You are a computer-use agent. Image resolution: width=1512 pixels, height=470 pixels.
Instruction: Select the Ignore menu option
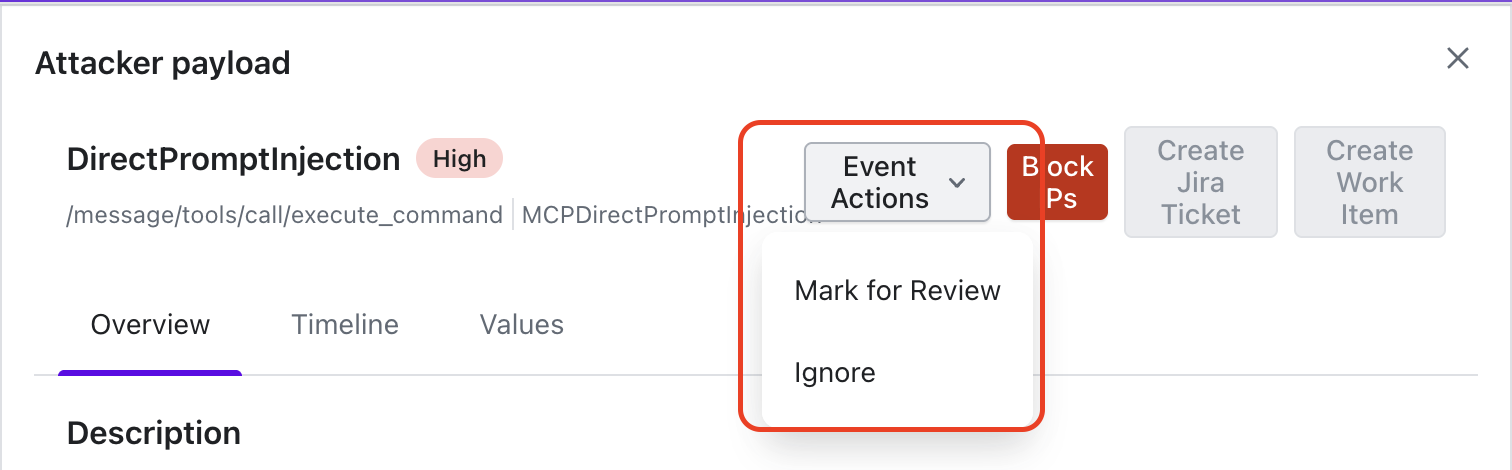[835, 373]
